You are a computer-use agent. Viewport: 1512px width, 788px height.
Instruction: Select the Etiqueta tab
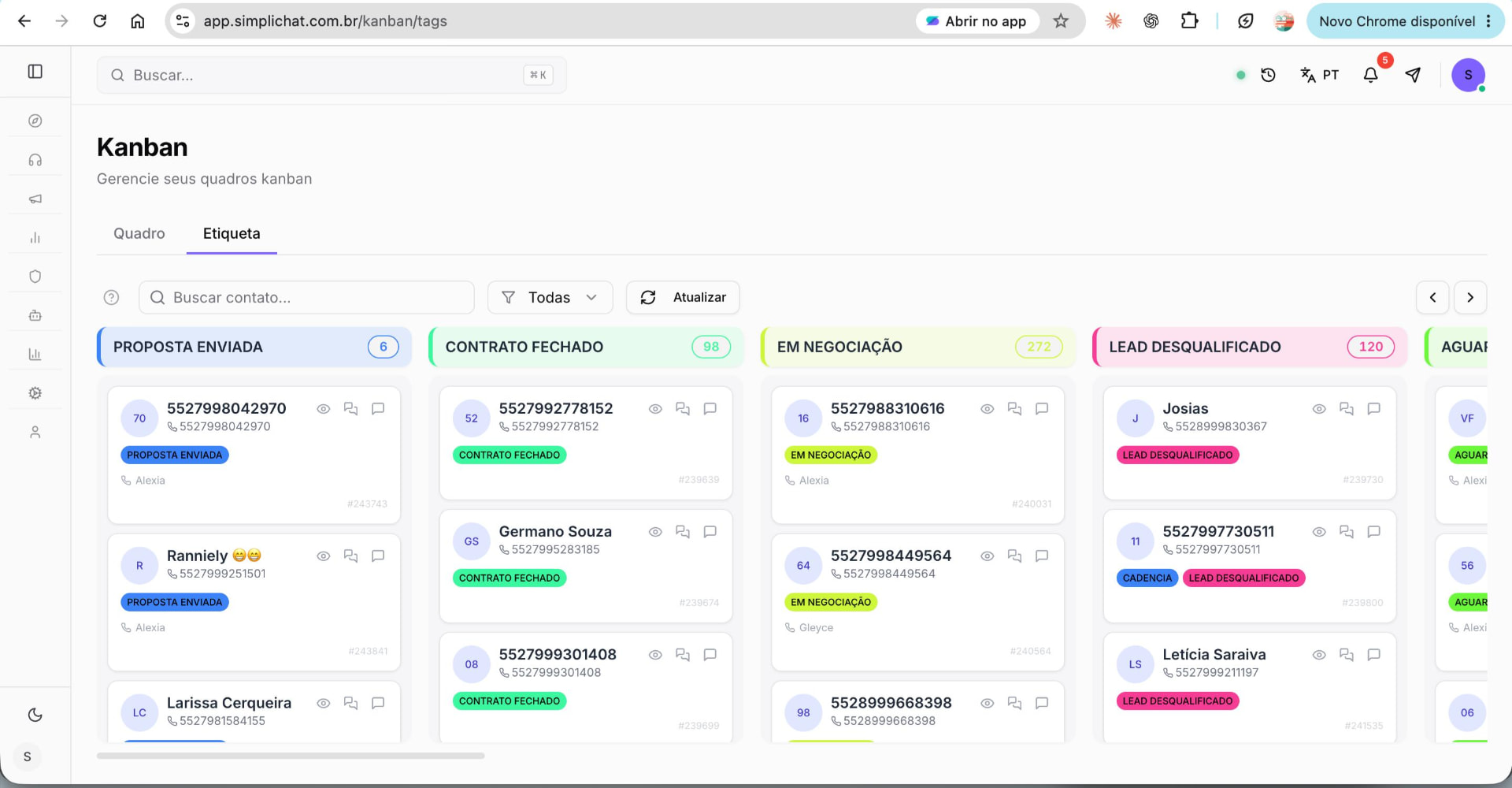coord(232,233)
